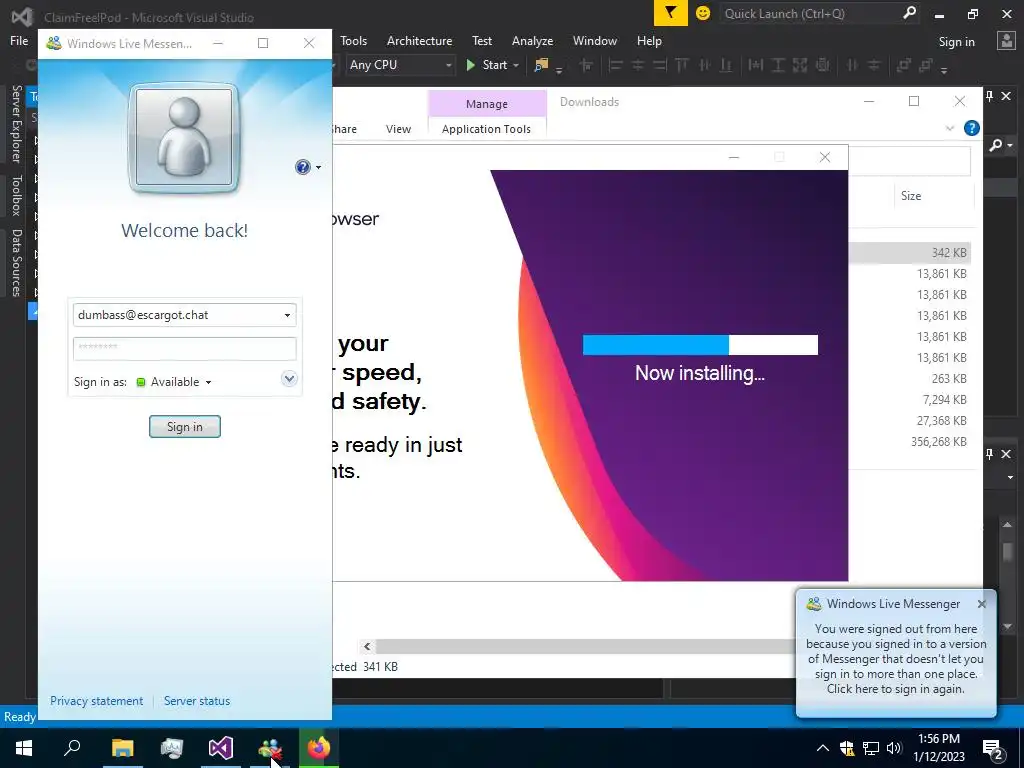Image resolution: width=1024 pixels, height=768 pixels.
Task: Click the Align Bottoms toolbar icon
Action: [x=726, y=65]
